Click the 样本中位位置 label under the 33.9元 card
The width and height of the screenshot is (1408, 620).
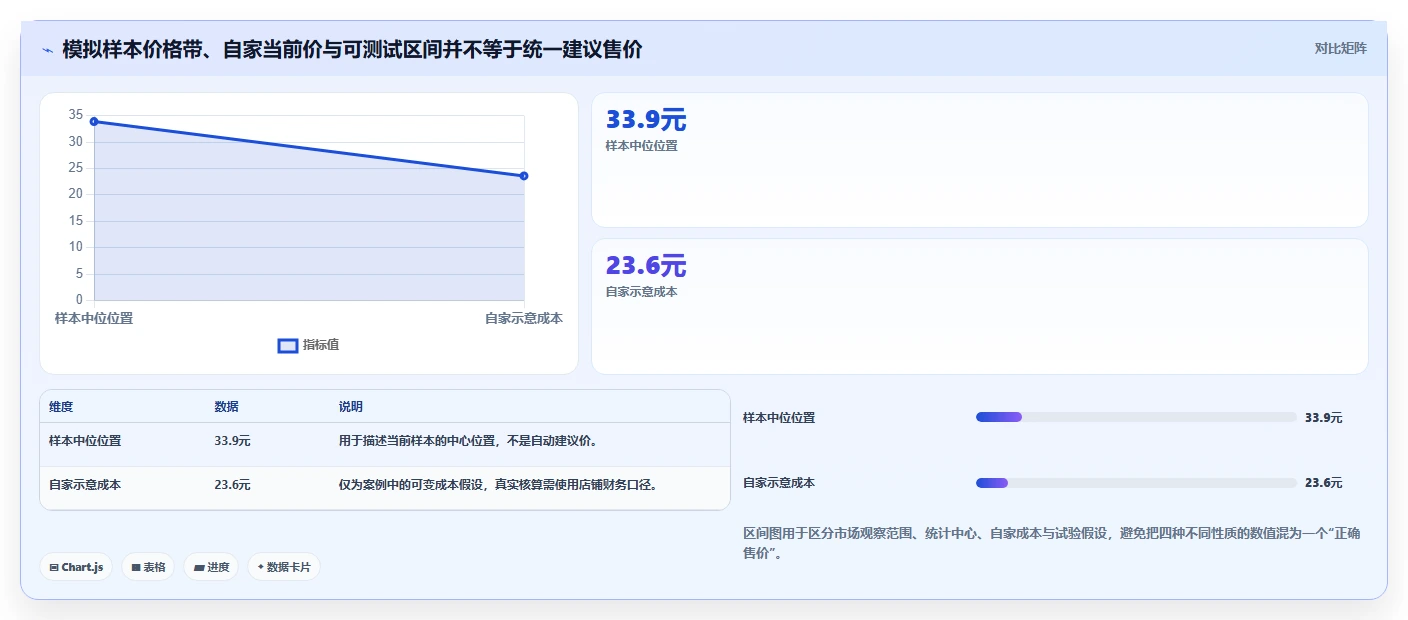[641, 146]
